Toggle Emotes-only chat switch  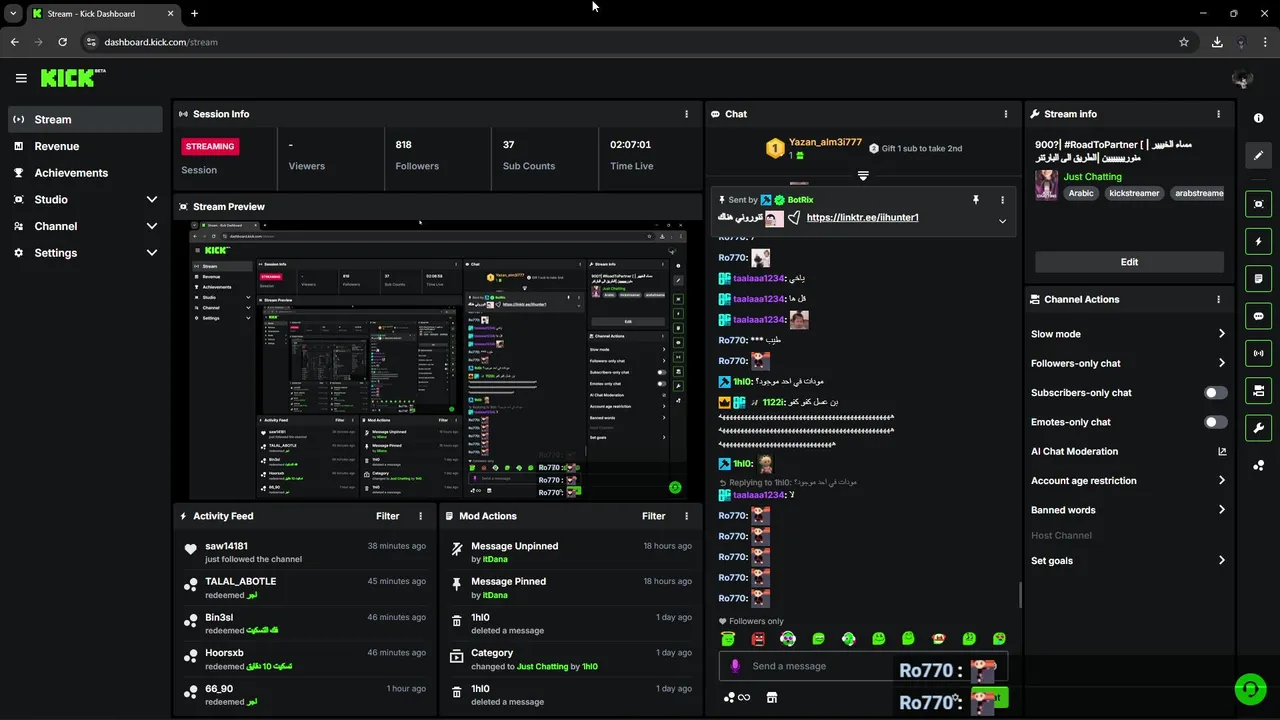click(1215, 422)
